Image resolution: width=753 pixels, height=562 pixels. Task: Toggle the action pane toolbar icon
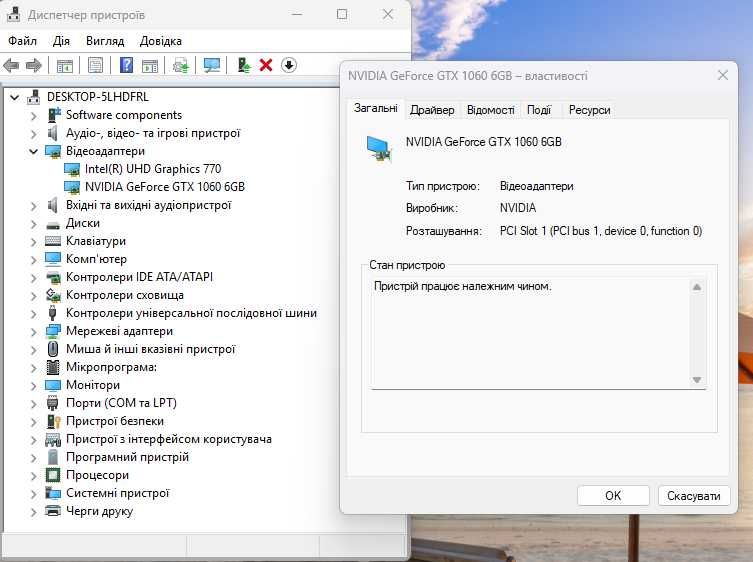(x=150, y=65)
